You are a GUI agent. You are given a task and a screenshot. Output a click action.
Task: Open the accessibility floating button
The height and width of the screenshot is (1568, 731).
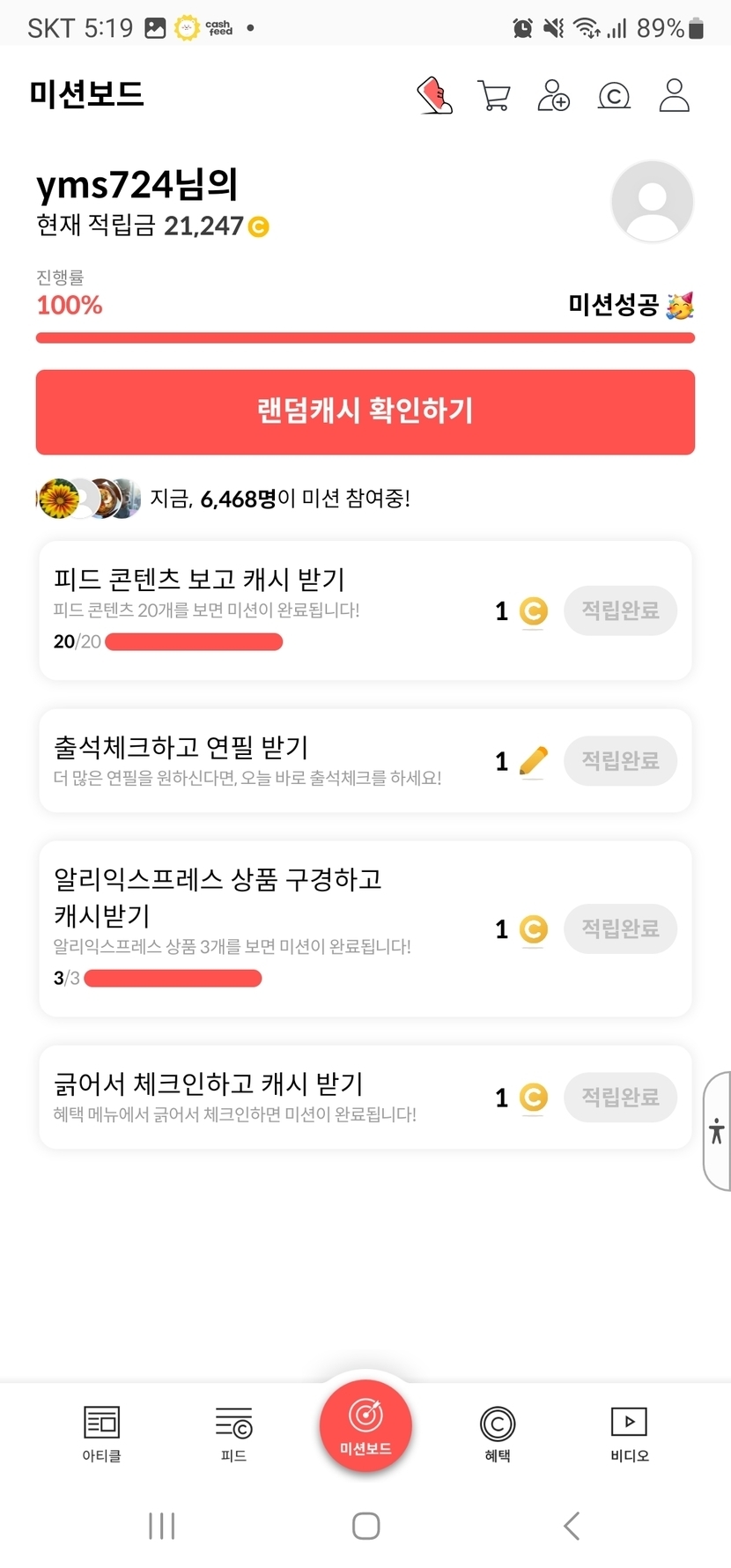717,1131
